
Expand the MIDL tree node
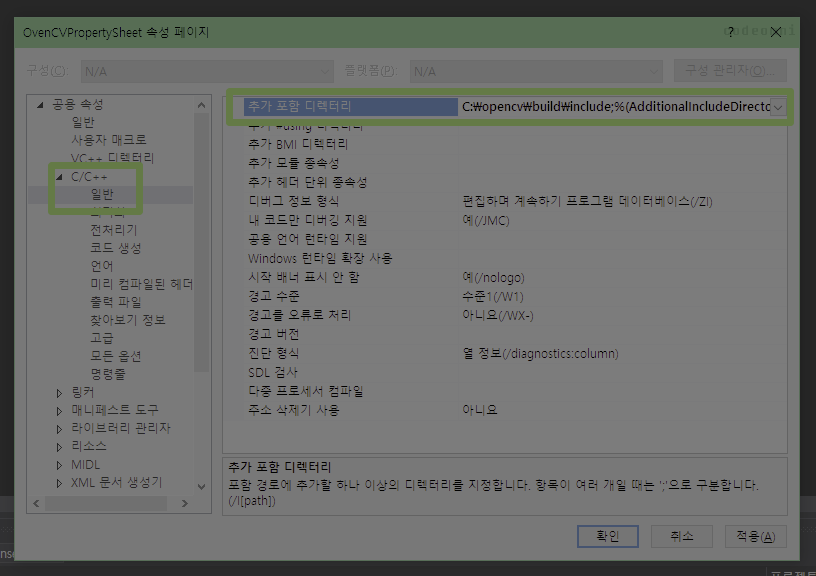tap(59, 465)
